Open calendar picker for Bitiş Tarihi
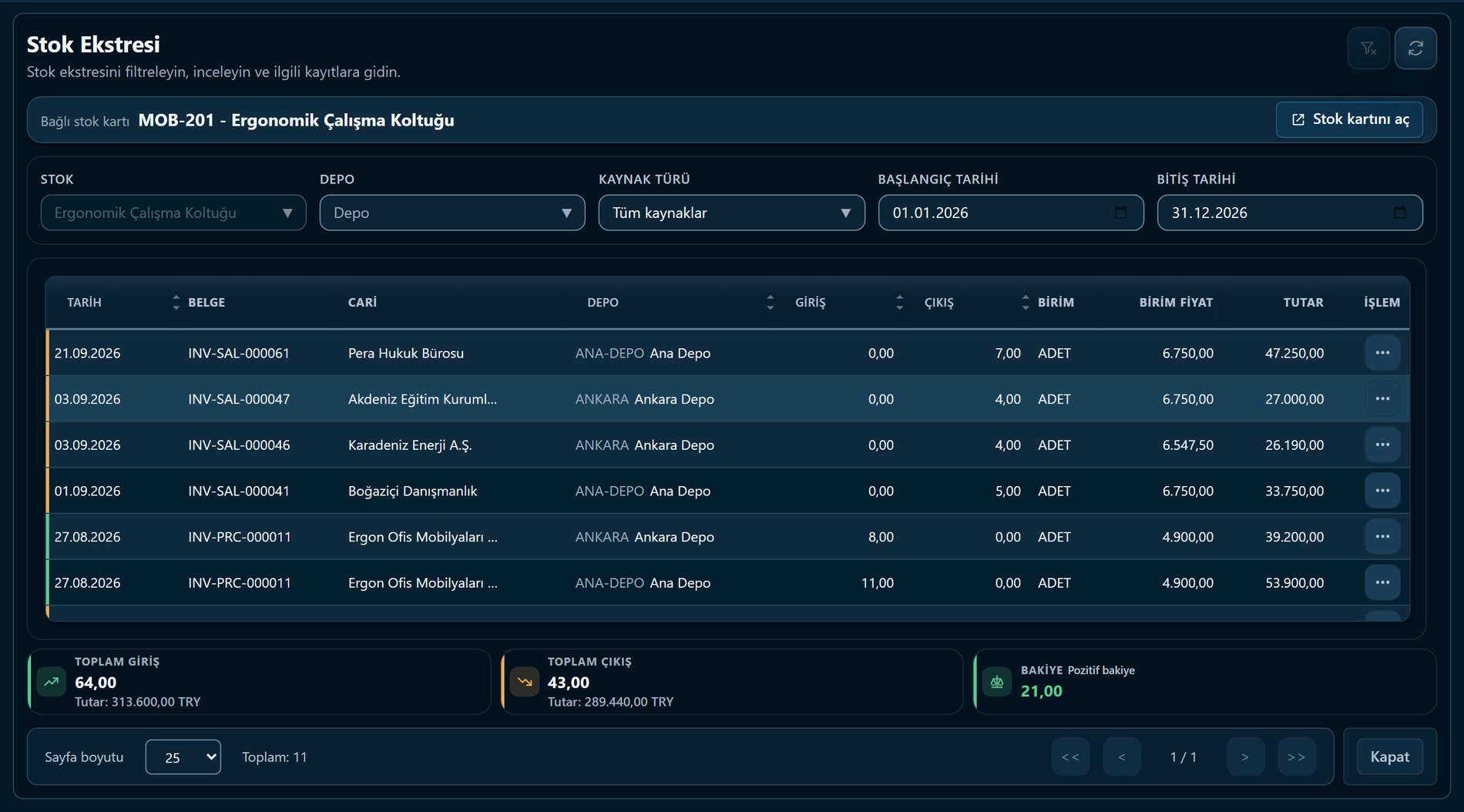Image resolution: width=1464 pixels, height=812 pixels. (x=1400, y=213)
